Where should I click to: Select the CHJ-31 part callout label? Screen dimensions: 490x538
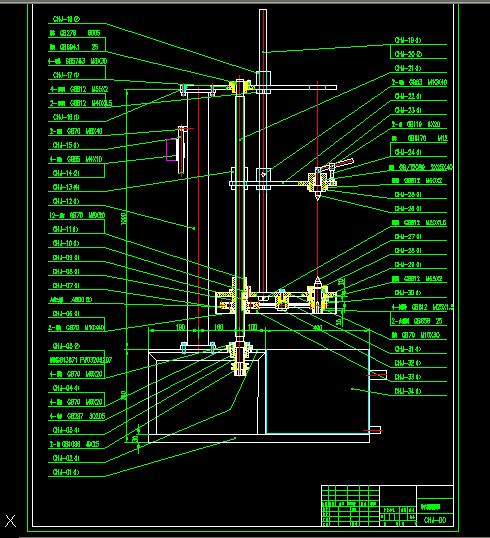coord(408,349)
